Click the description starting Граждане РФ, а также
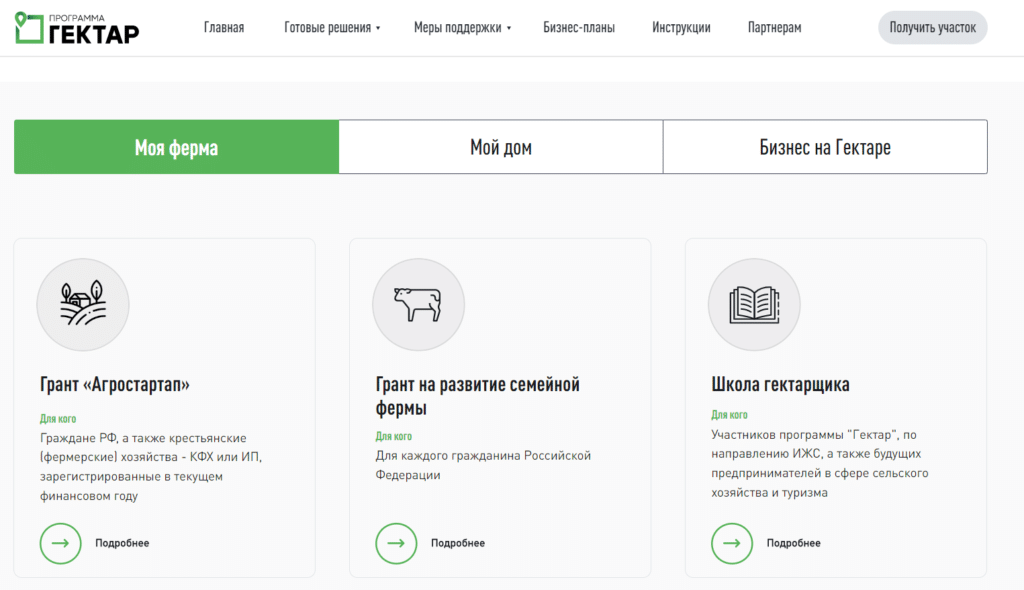The image size is (1024, 590). (x=151, y=467)
